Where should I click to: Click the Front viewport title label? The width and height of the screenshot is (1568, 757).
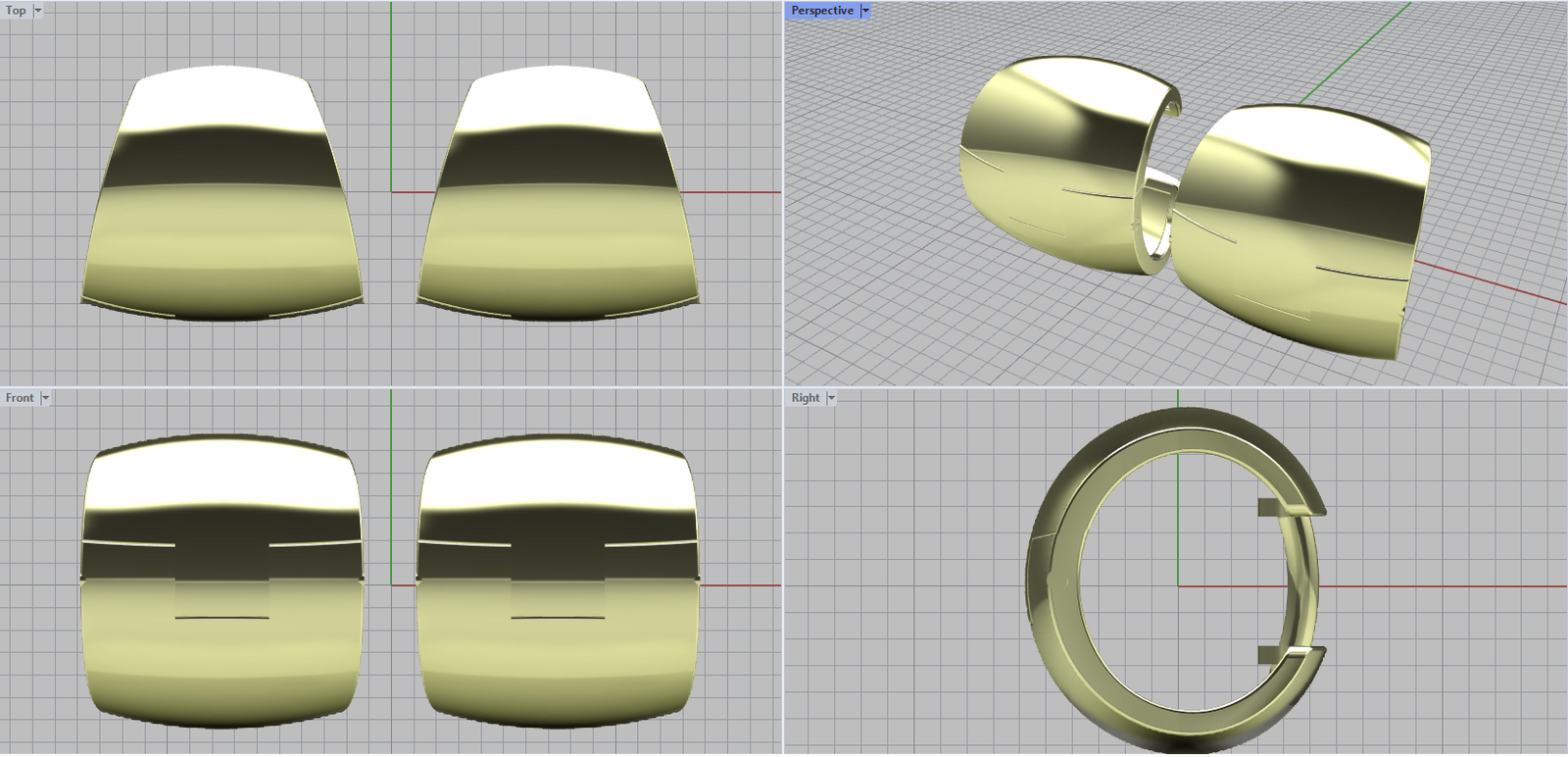[x=19, y=398]
